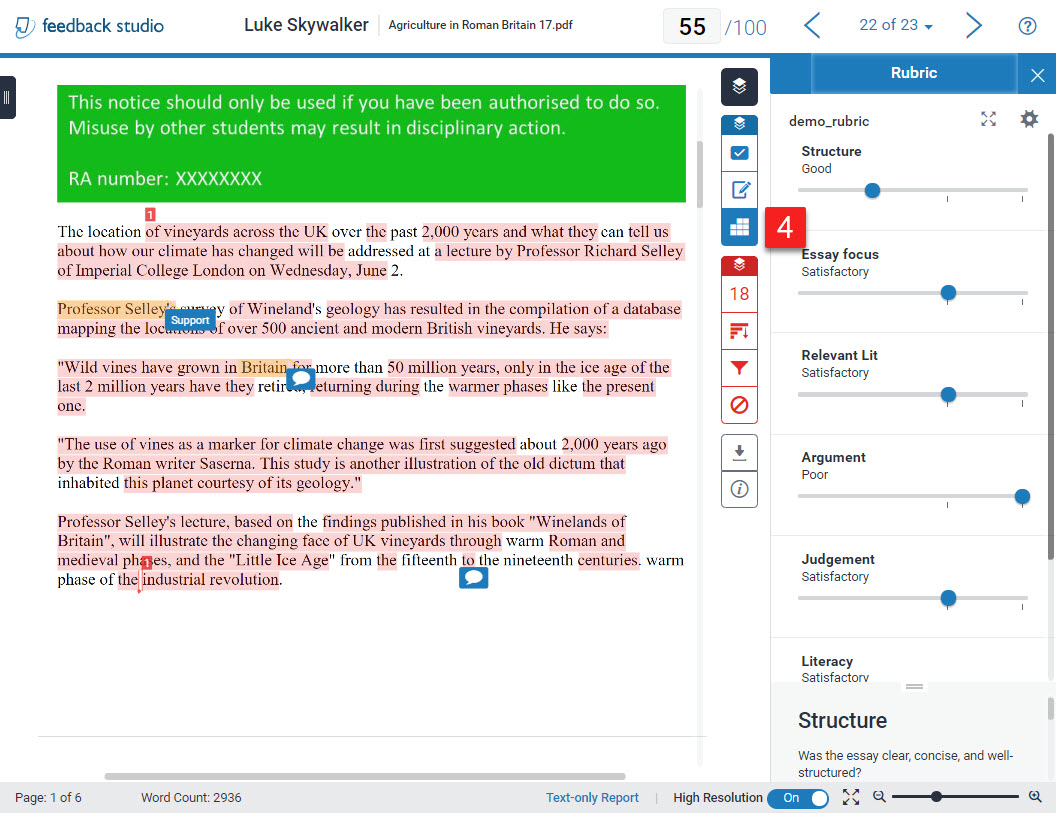Expand the left side panel handle
Image resolution: width=1056 pixels, height=813 pixels.
pos(7,97)
